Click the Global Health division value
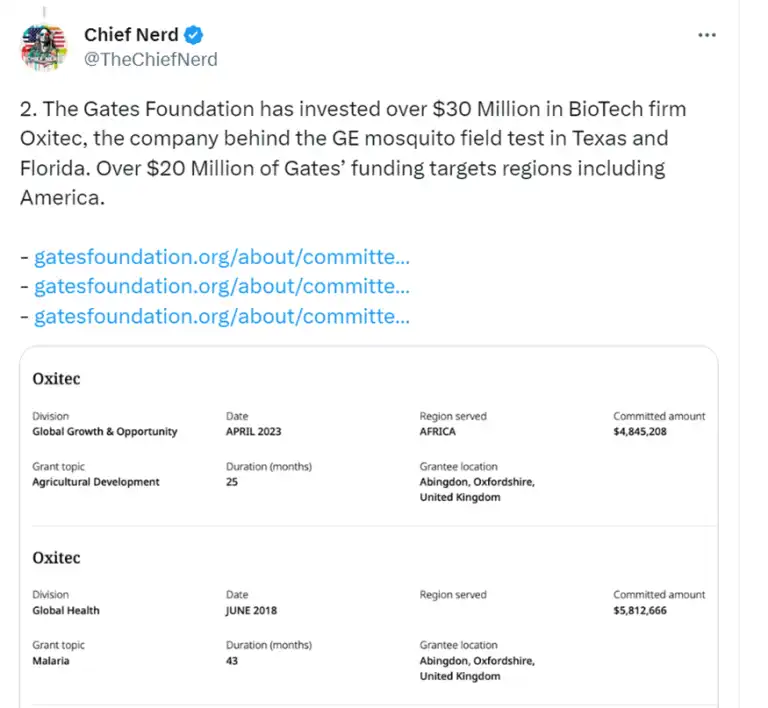The image size is (768, 708). tap(66, 610)
